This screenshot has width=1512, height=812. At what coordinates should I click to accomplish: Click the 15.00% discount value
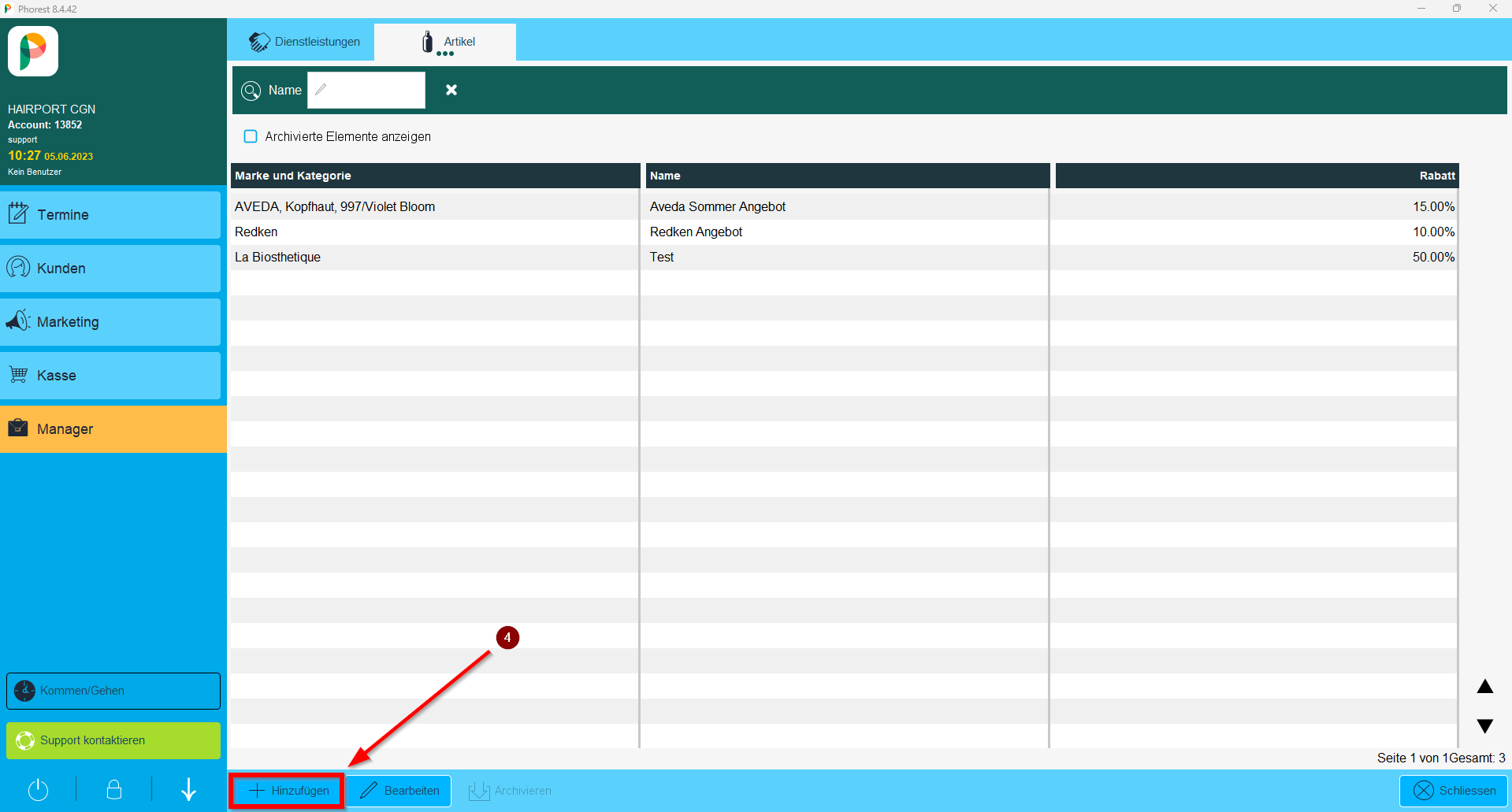1433,206
